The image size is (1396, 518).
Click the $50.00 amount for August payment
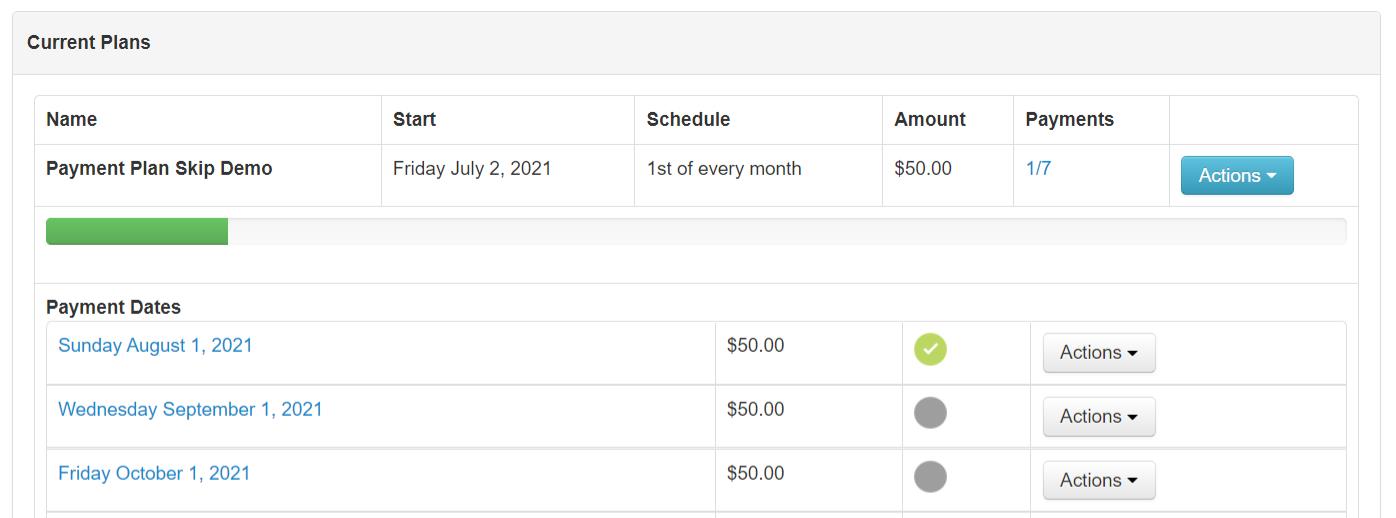(x=755, y=345)
